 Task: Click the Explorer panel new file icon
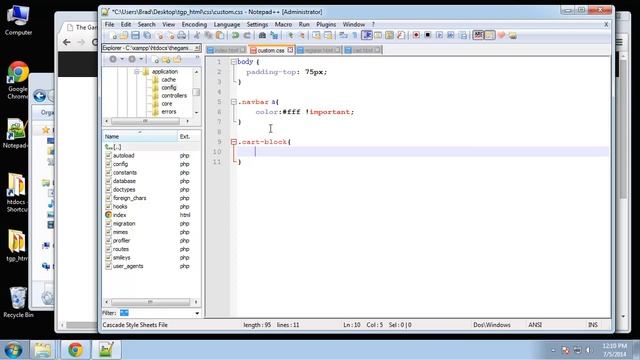[155, 60]
